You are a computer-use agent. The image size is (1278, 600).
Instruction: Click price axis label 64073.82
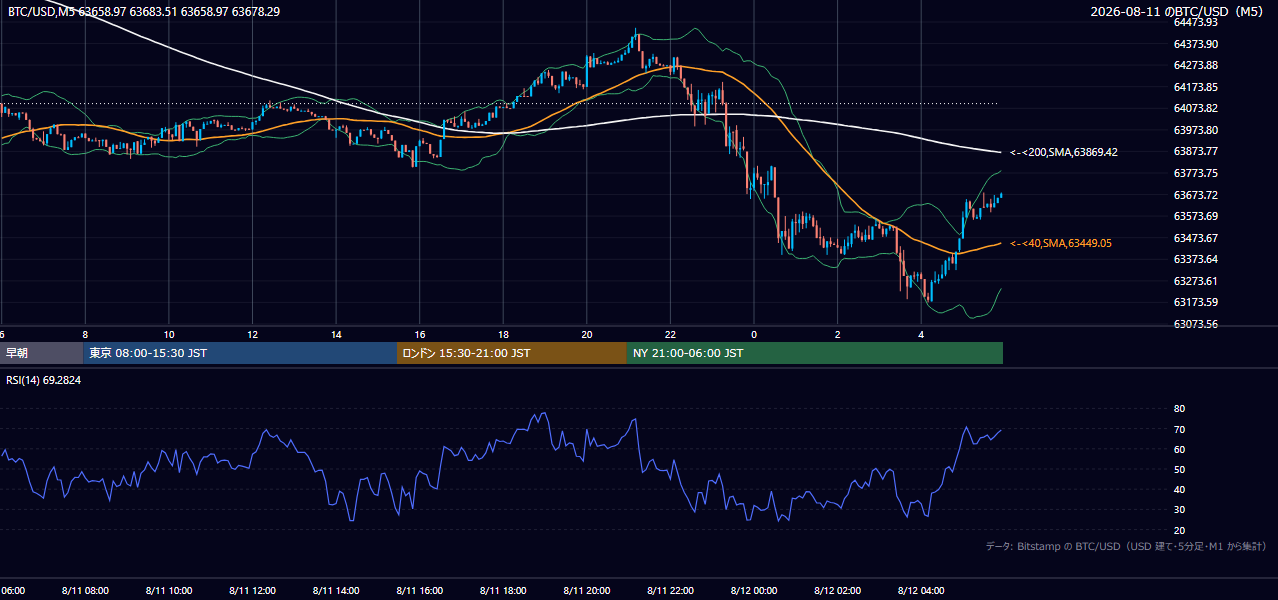coord(1195,108)
